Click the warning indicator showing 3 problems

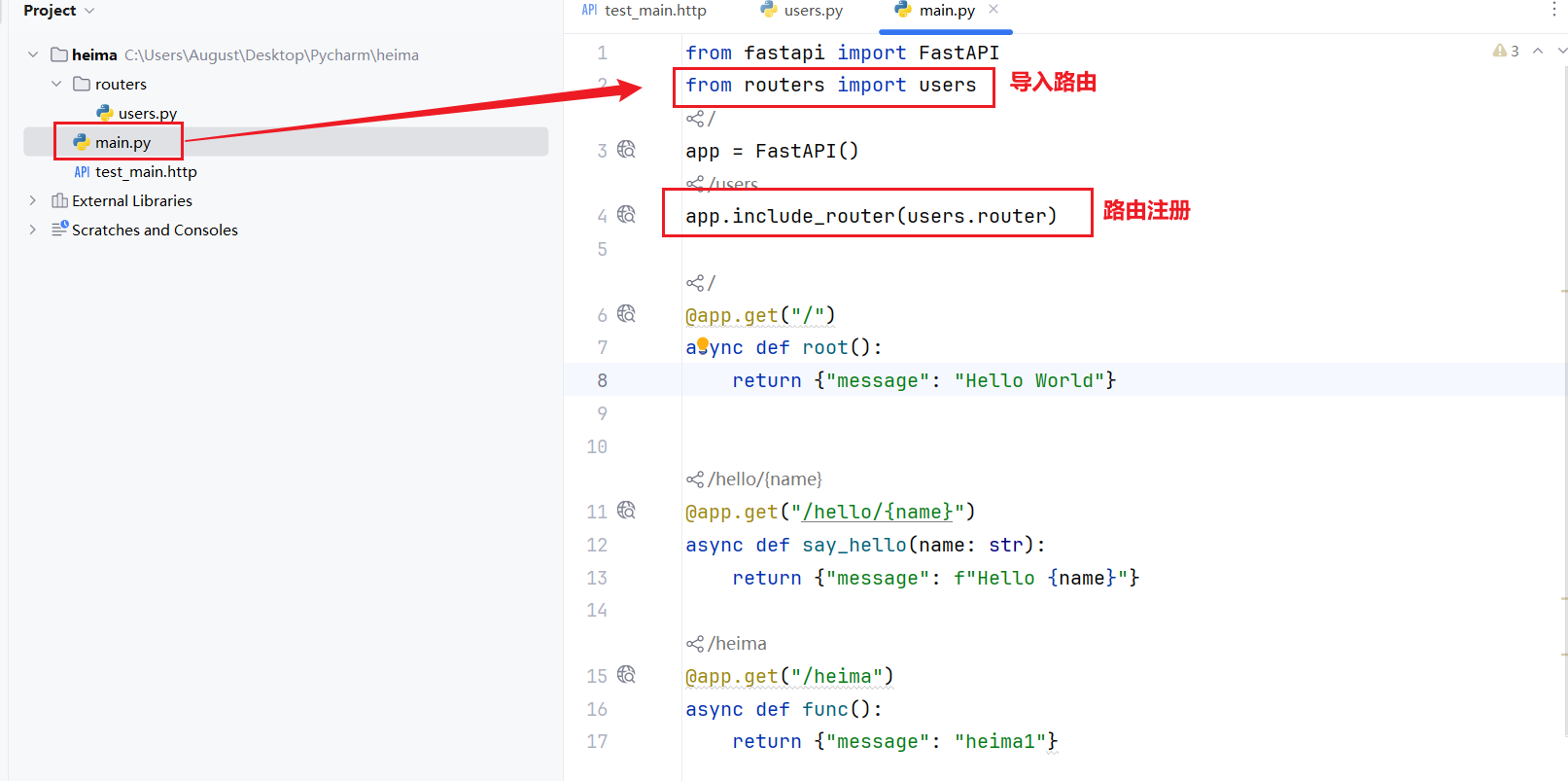tap(1506, 51)
